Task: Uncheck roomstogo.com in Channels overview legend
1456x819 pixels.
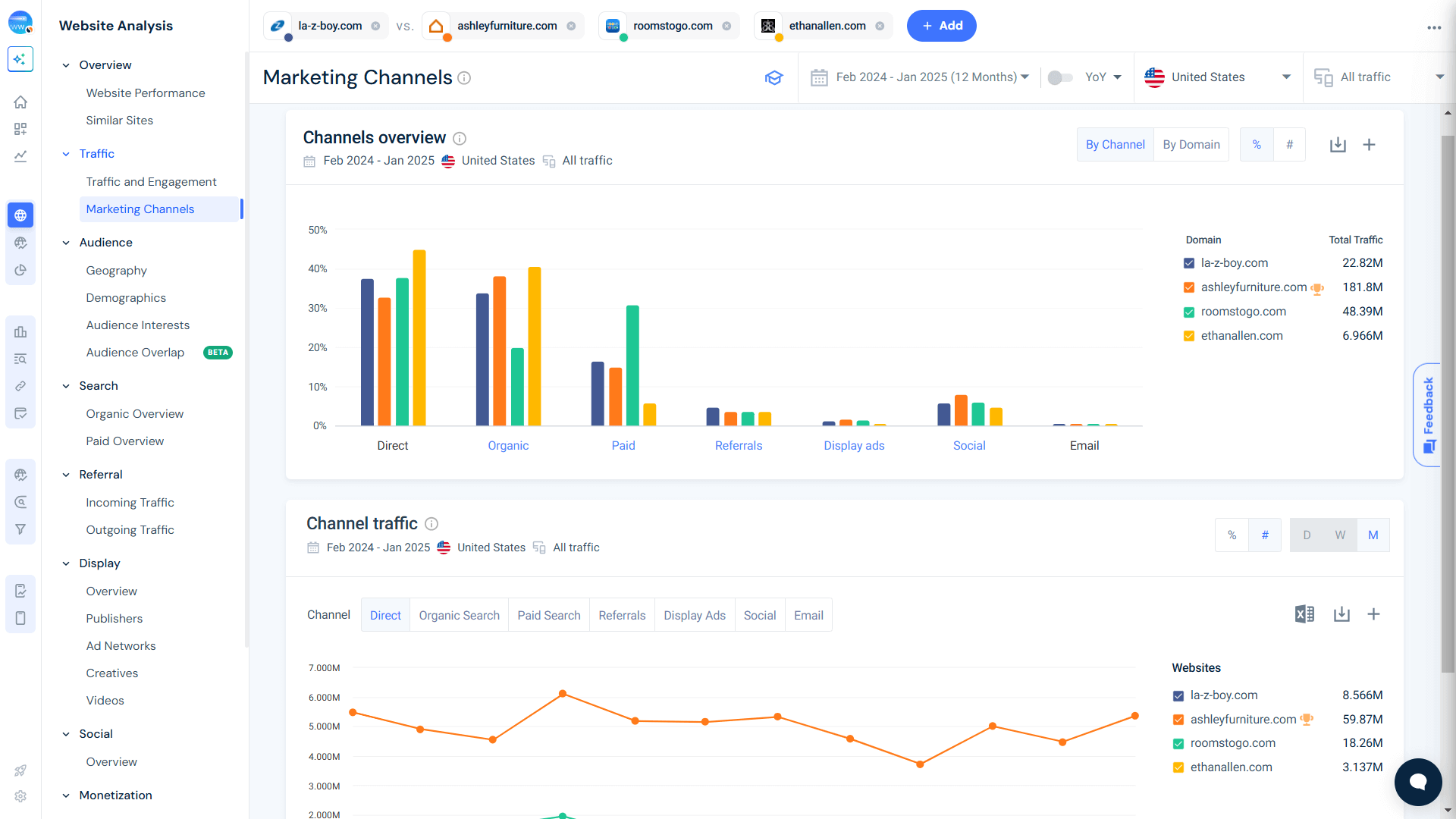Action: 1189,312
